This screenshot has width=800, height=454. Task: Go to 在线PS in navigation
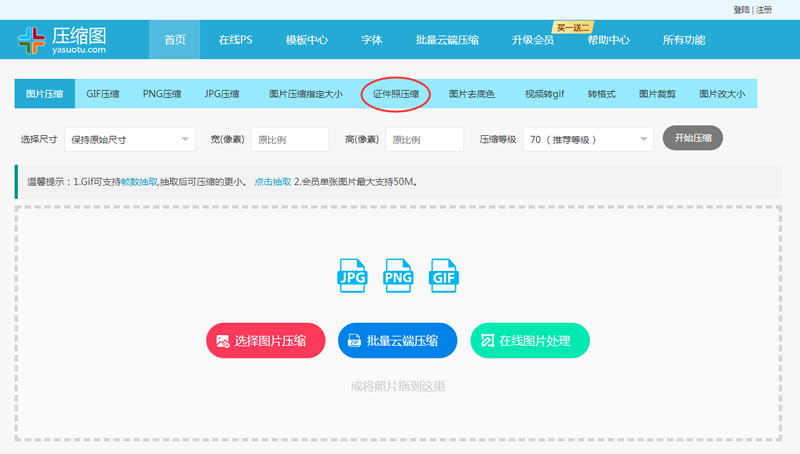(x=235, y=40)
